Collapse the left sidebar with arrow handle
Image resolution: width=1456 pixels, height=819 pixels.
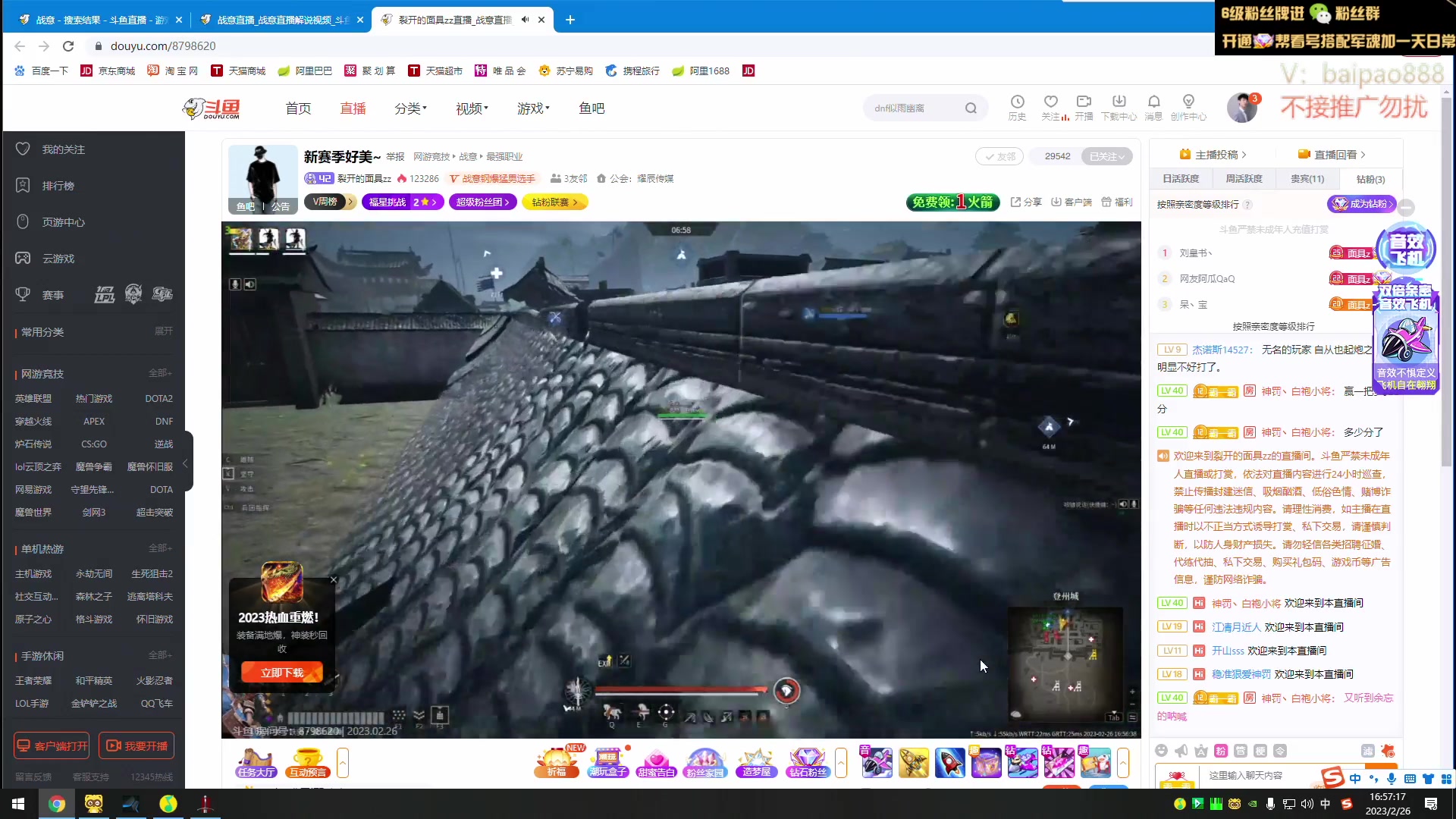coord(185,463)
